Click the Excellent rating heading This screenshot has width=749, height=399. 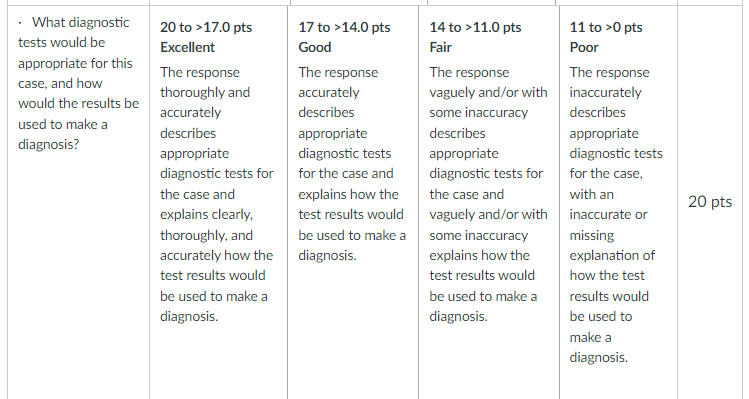coord(187,47)
